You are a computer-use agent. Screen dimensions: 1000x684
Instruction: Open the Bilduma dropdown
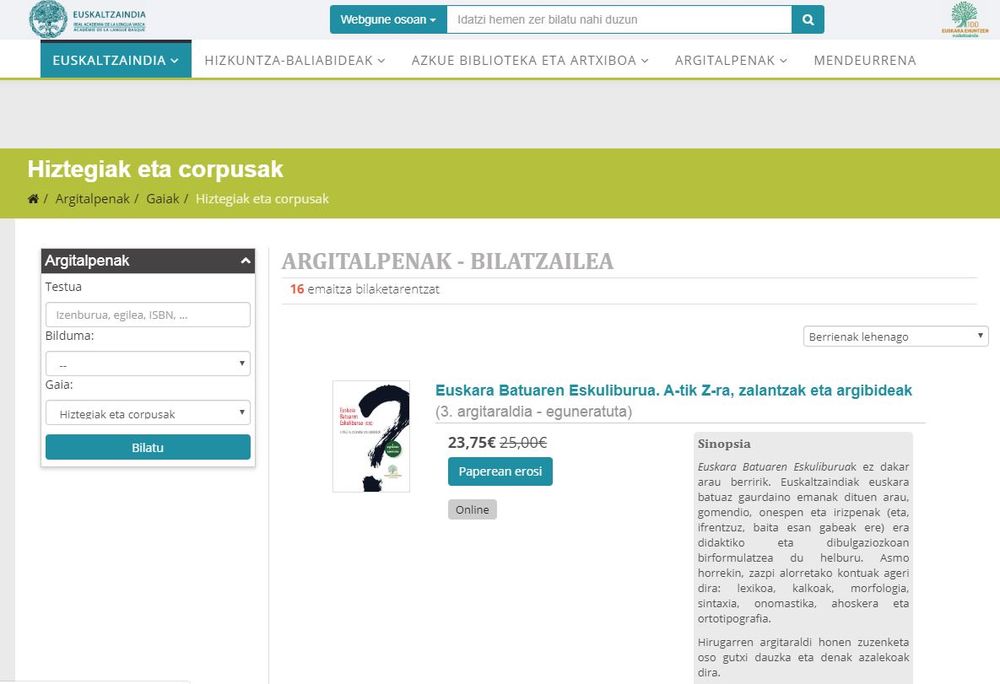(x=148, y=364)
